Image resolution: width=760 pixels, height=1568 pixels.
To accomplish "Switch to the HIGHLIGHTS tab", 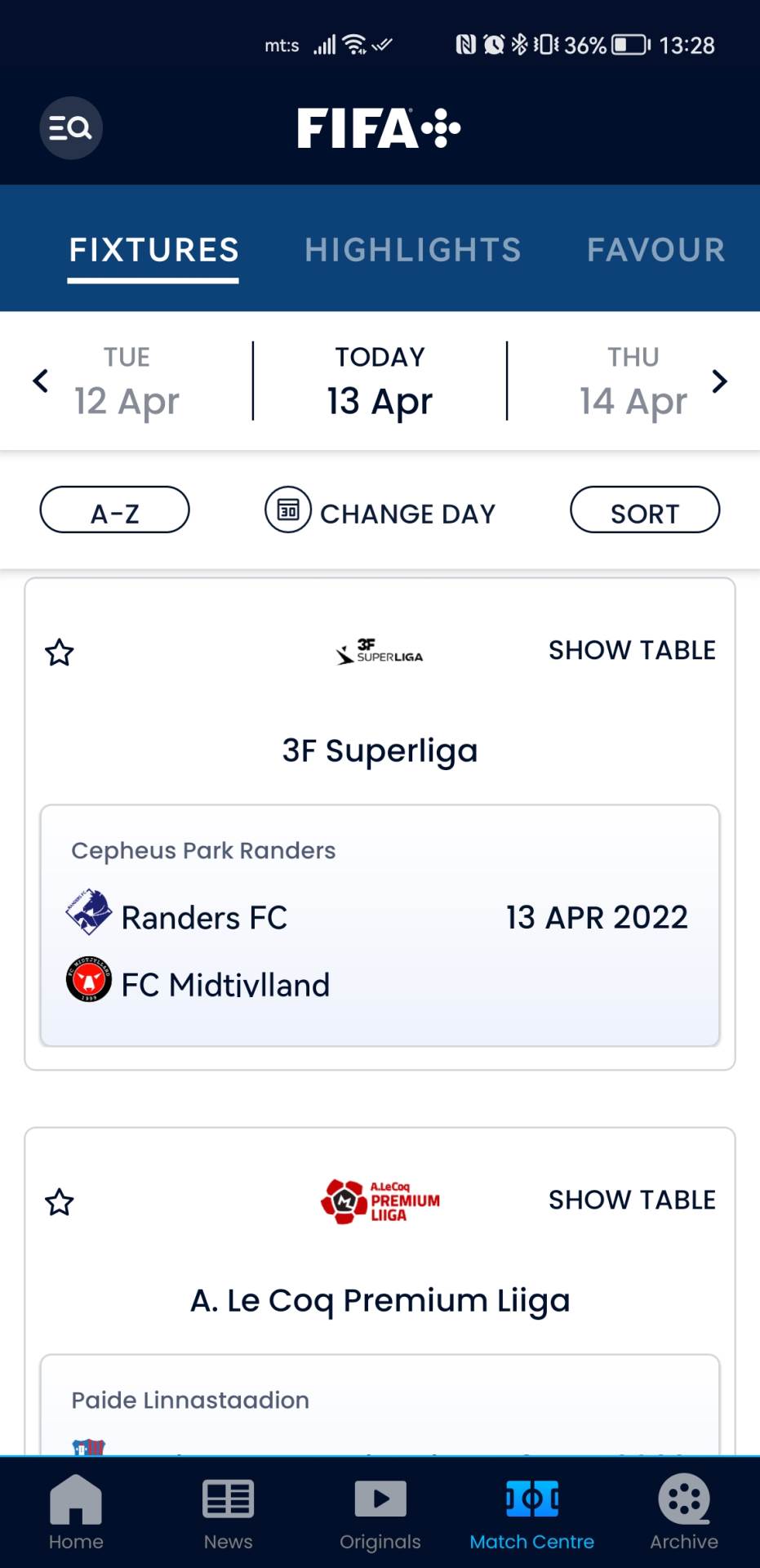I will [x=413, y=250].
